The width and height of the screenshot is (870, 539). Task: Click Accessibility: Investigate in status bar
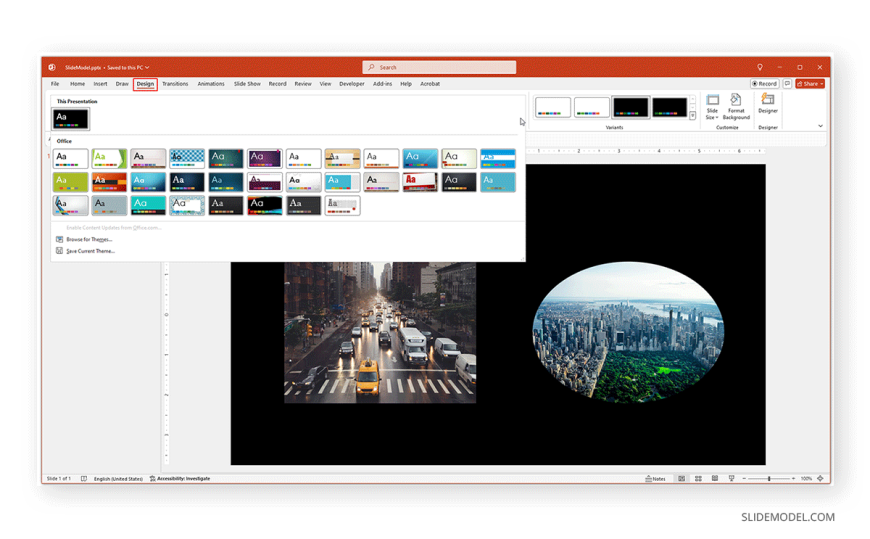[x=180, y=478]
